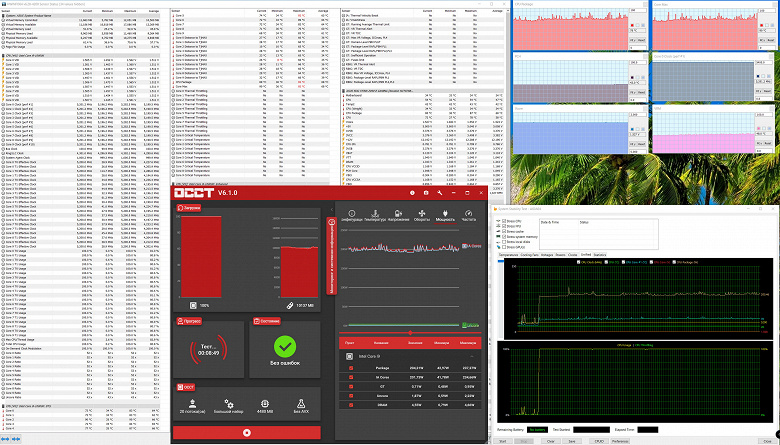Viewport: 780px width, 445px height.
Task: Toggle Stress FPU in AIDA64 stability test
Action: [x=504, y=226]
